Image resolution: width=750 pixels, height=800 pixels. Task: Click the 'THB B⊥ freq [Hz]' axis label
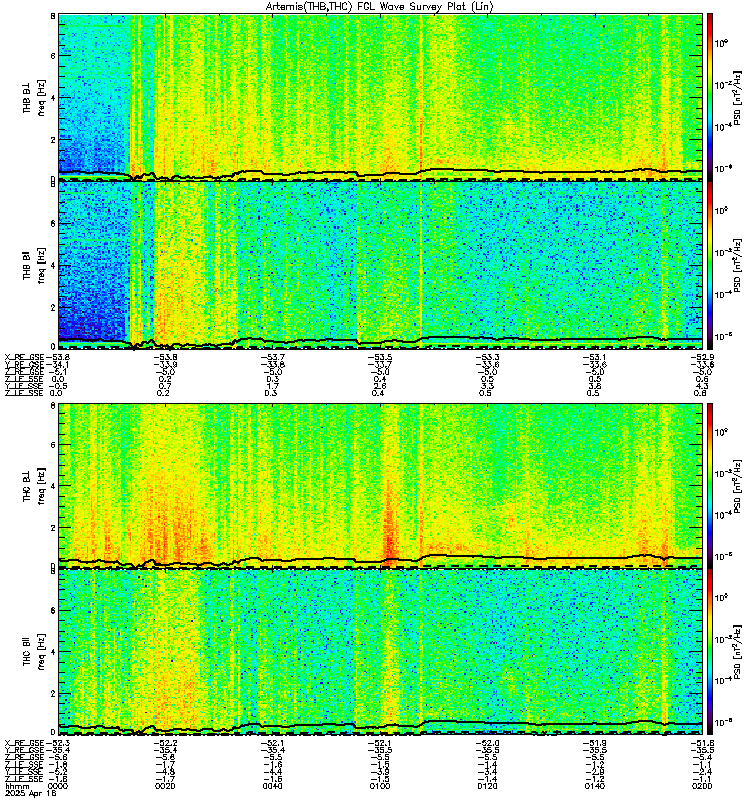coord(34,97)
